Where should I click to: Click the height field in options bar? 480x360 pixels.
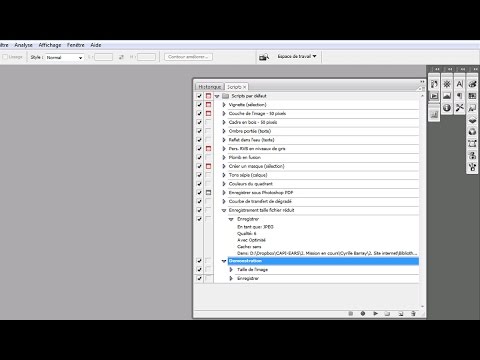(146, 57)
